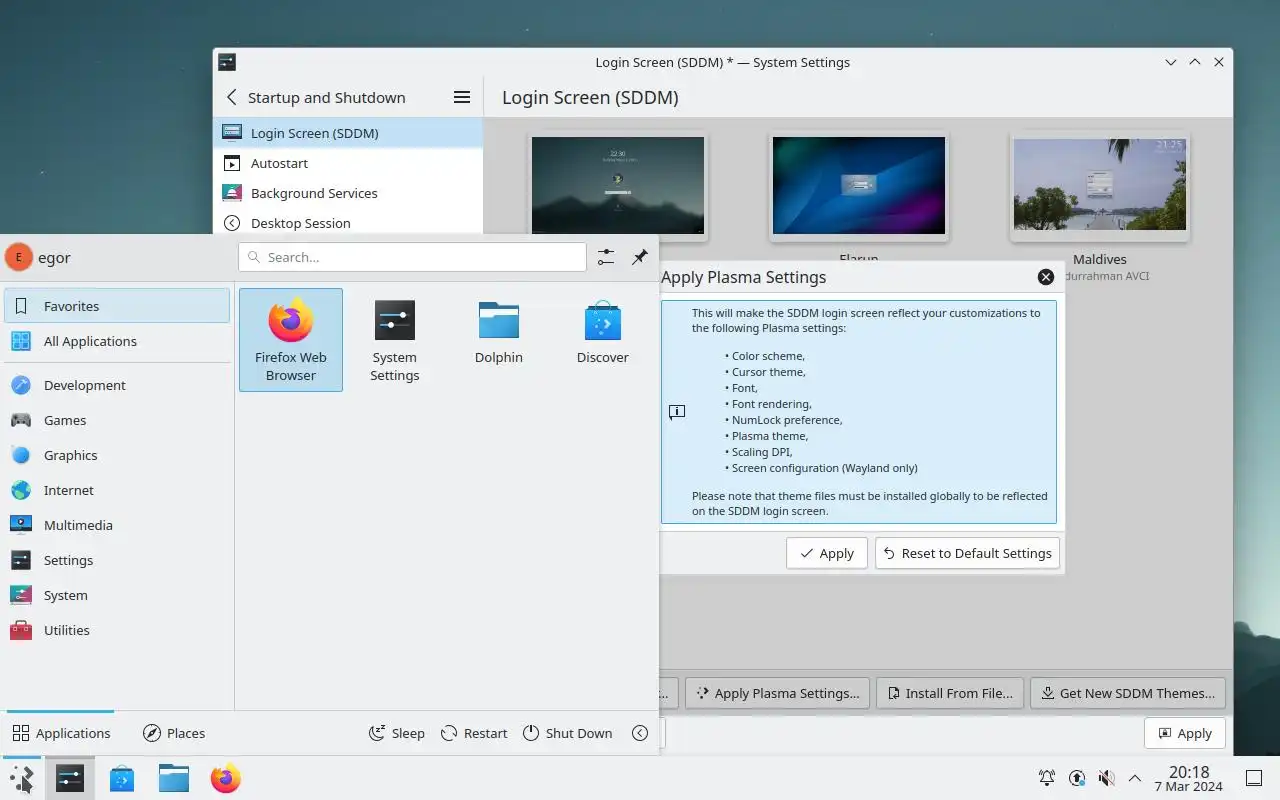
Task: Open Settings category in launcher
Action: pyautogui.click(x=117, y=560)
